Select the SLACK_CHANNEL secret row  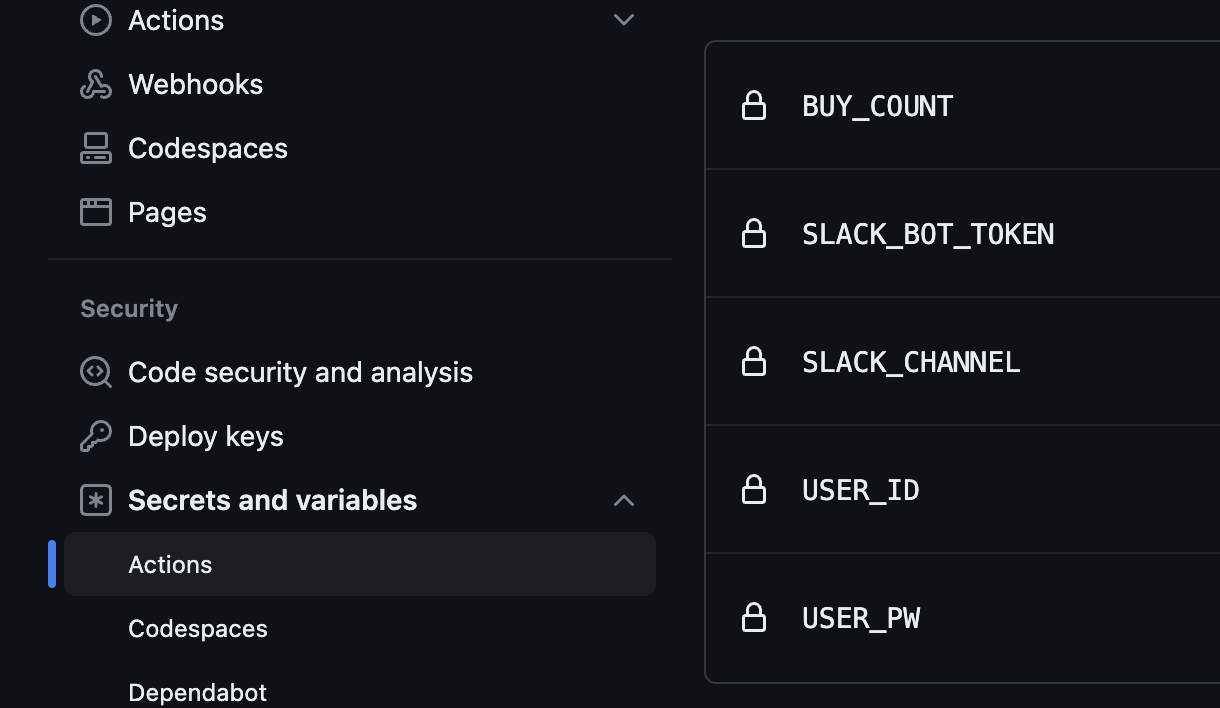pos(963,361)
